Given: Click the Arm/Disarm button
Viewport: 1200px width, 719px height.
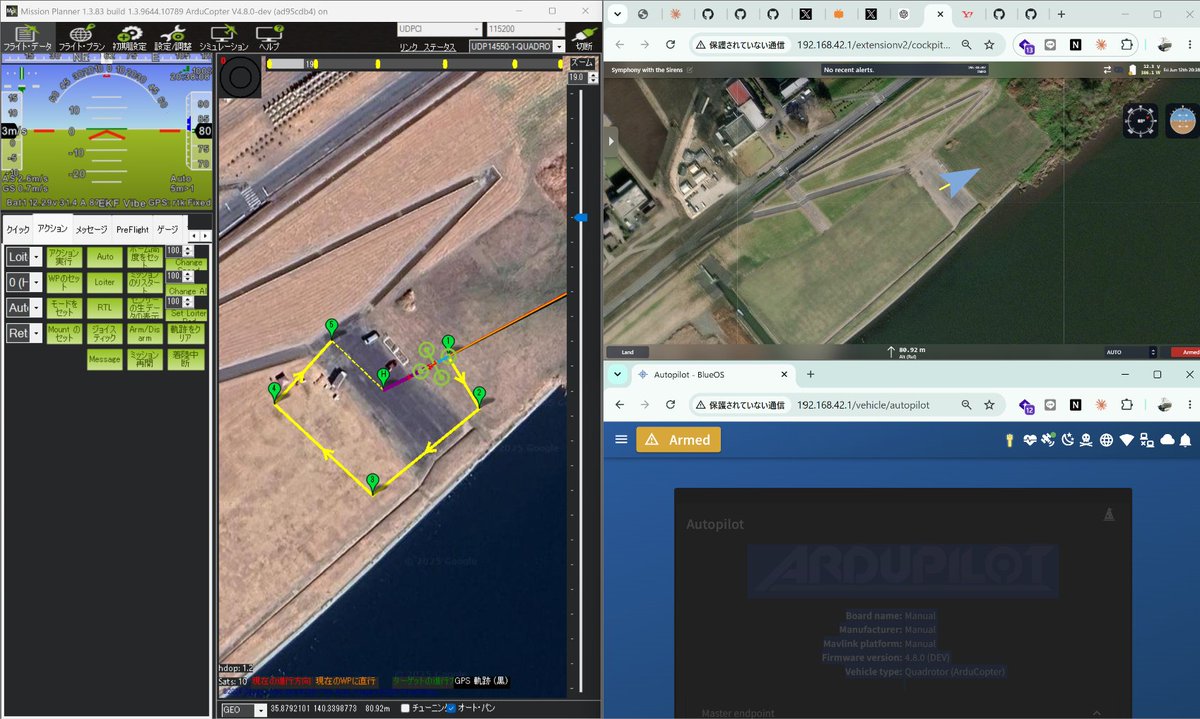Looking at the screenshot, I should [145, 332].
